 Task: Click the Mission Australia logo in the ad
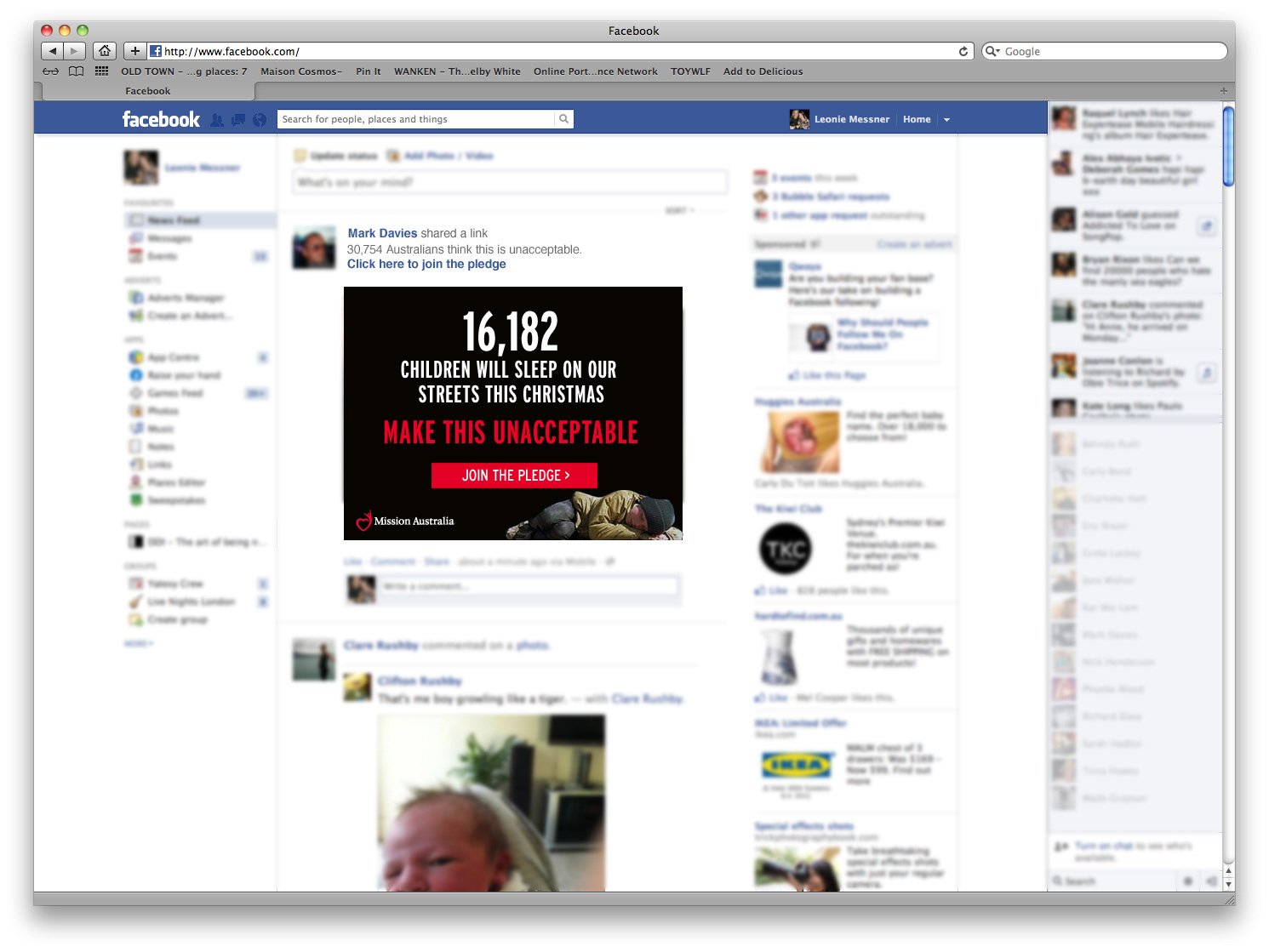(405, 521)
